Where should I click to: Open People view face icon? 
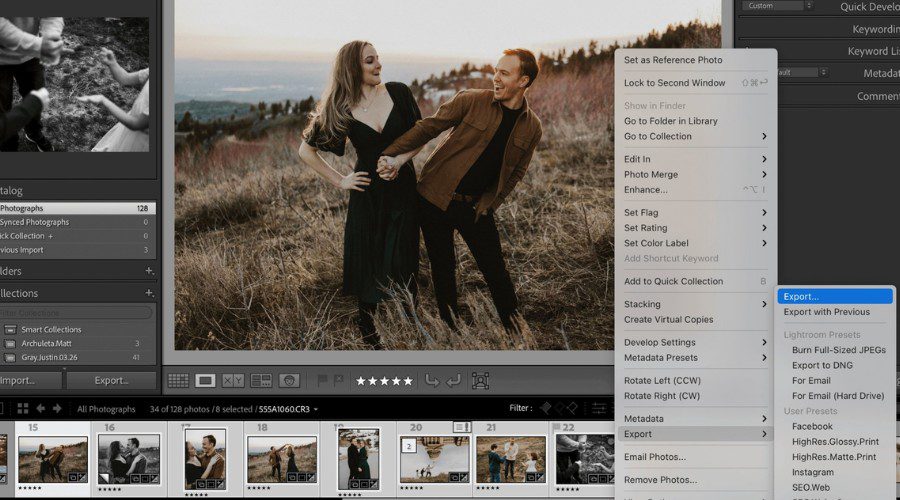(289, 381)
